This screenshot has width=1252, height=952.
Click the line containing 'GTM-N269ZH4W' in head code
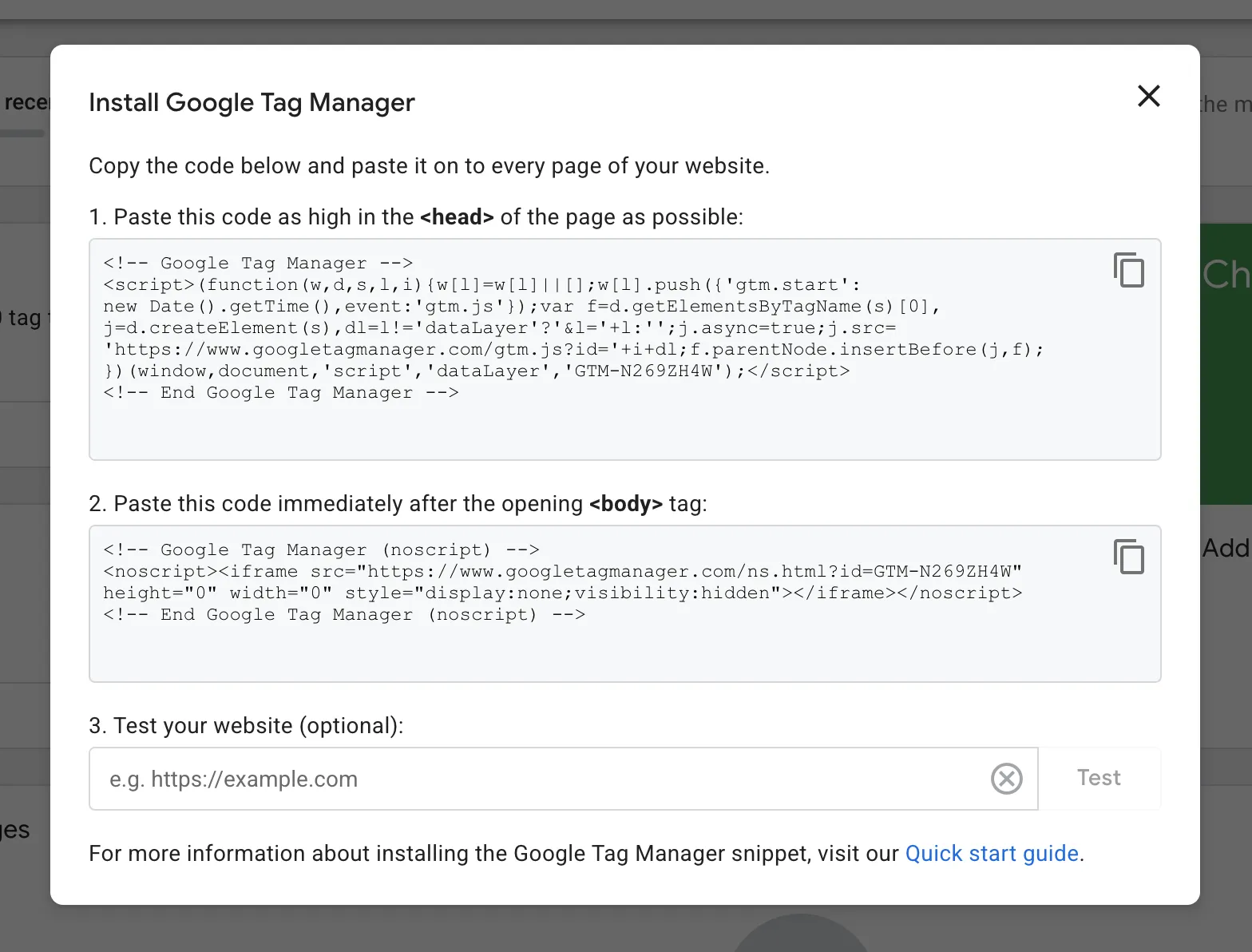[477, 371]
